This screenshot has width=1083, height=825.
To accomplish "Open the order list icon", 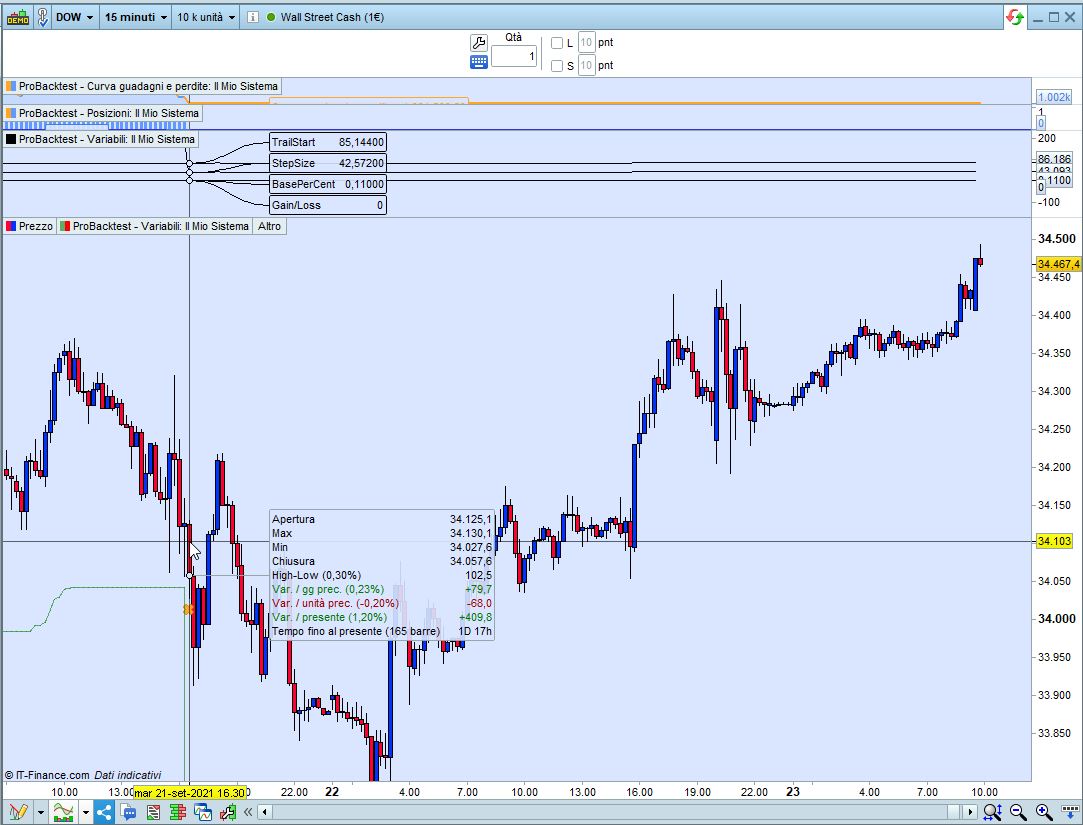I will [x=153, y=812].
